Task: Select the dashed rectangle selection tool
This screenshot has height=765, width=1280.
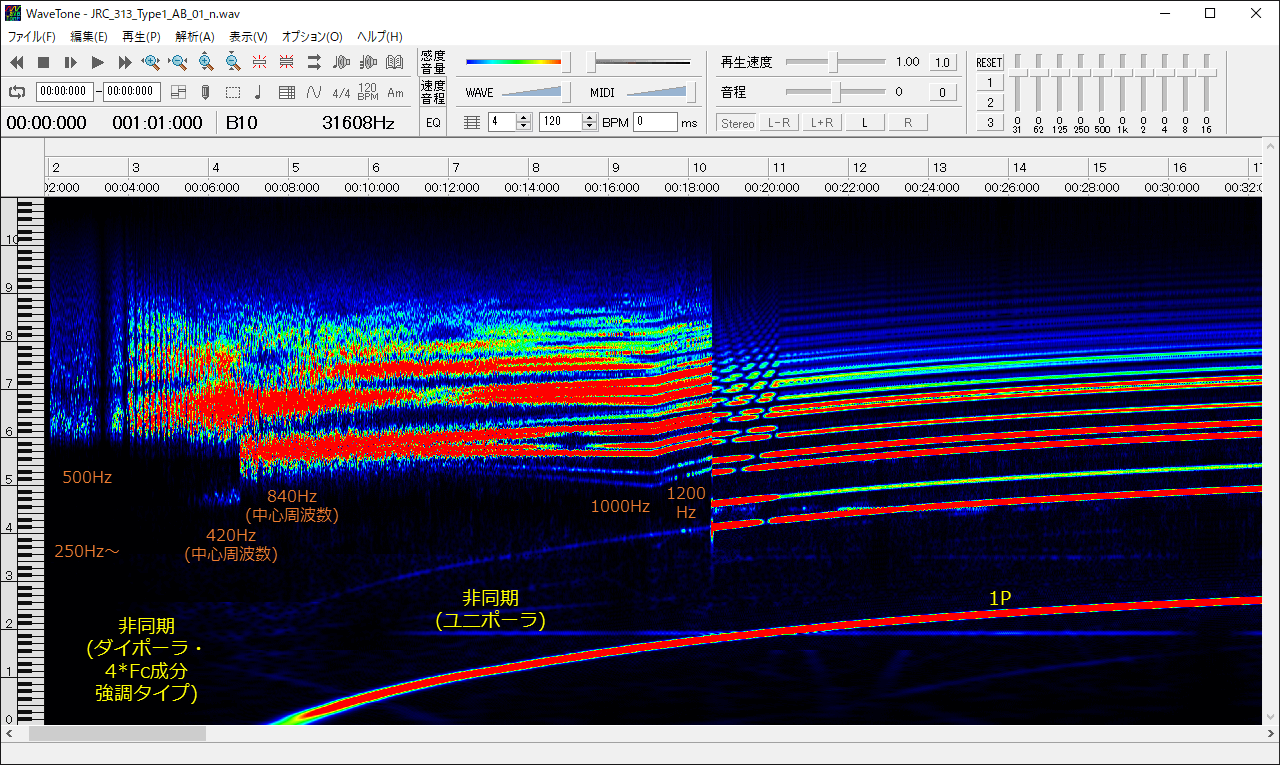Action: (233, 92)
